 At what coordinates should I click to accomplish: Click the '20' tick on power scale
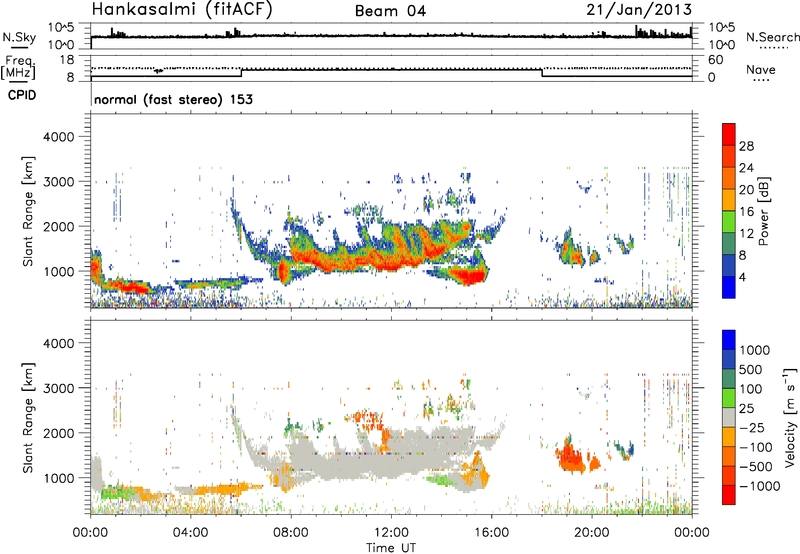746,190
